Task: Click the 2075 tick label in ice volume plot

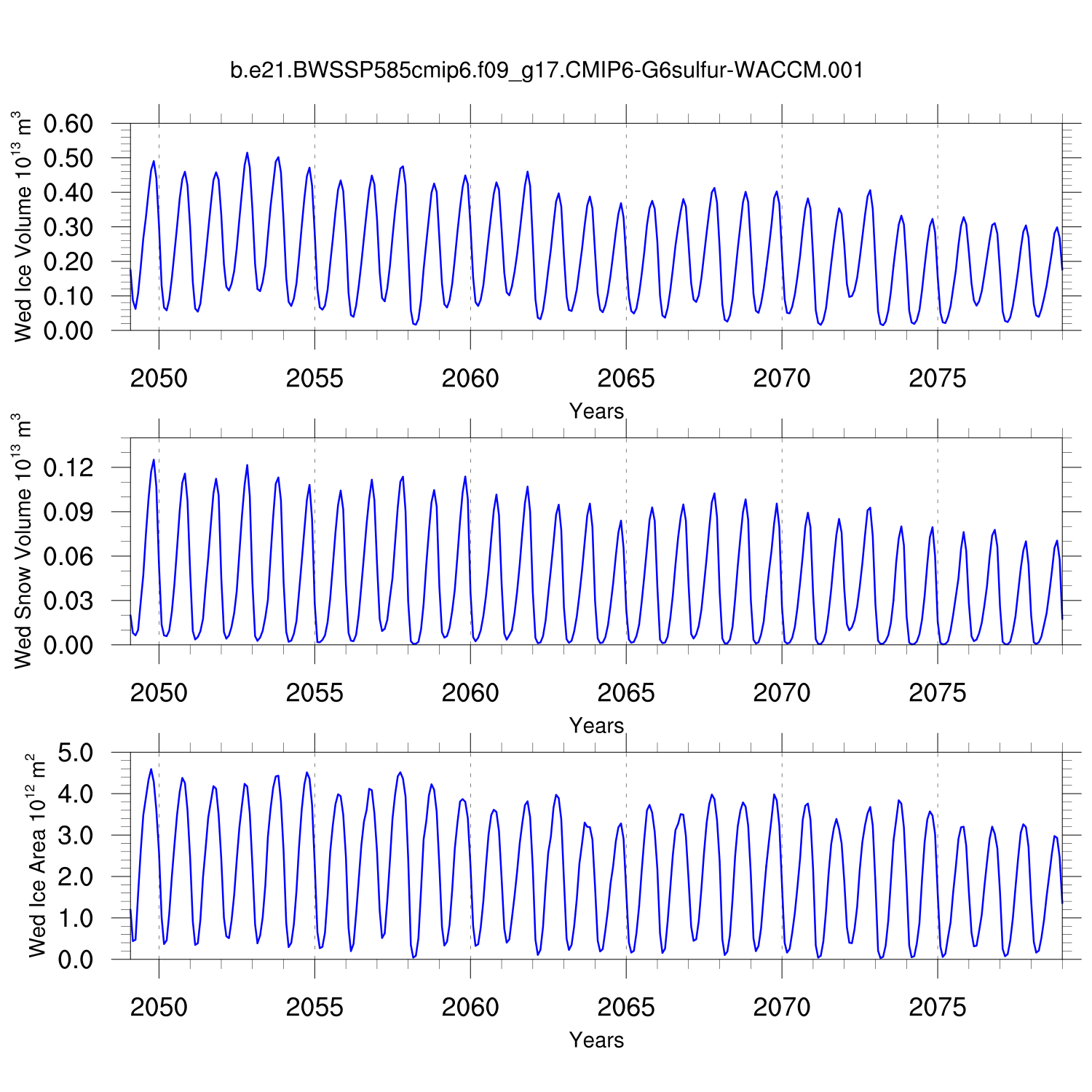Action: tap(937, 379)
